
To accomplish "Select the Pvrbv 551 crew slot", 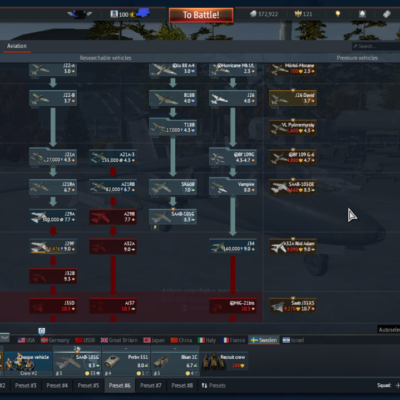I will tap(126, 361).
